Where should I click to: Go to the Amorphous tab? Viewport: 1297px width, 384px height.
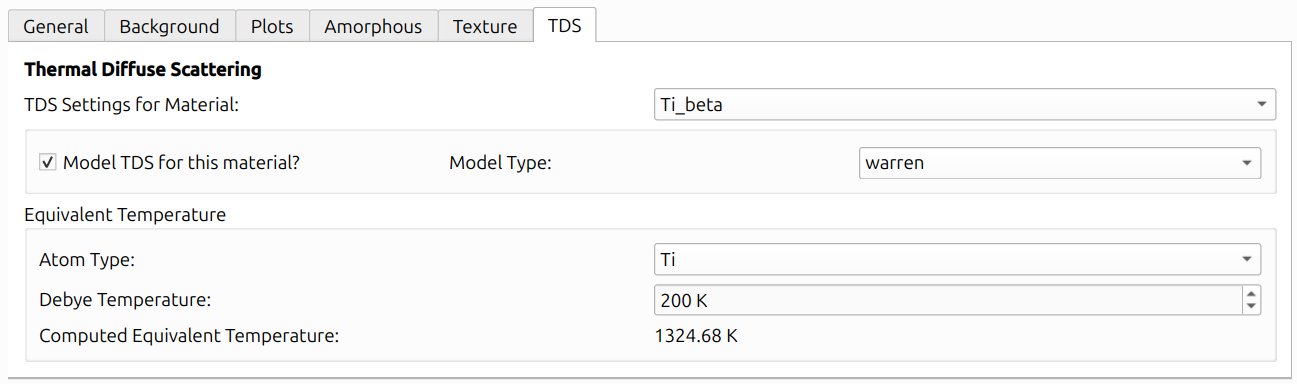[373, 27]
